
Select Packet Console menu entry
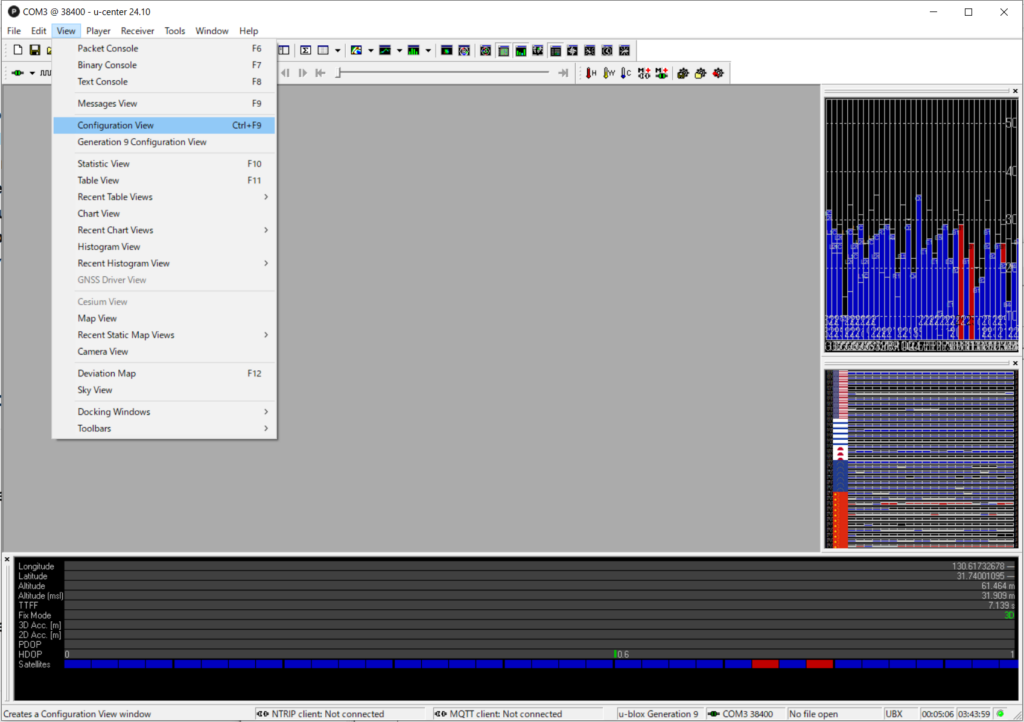point(165,48)
